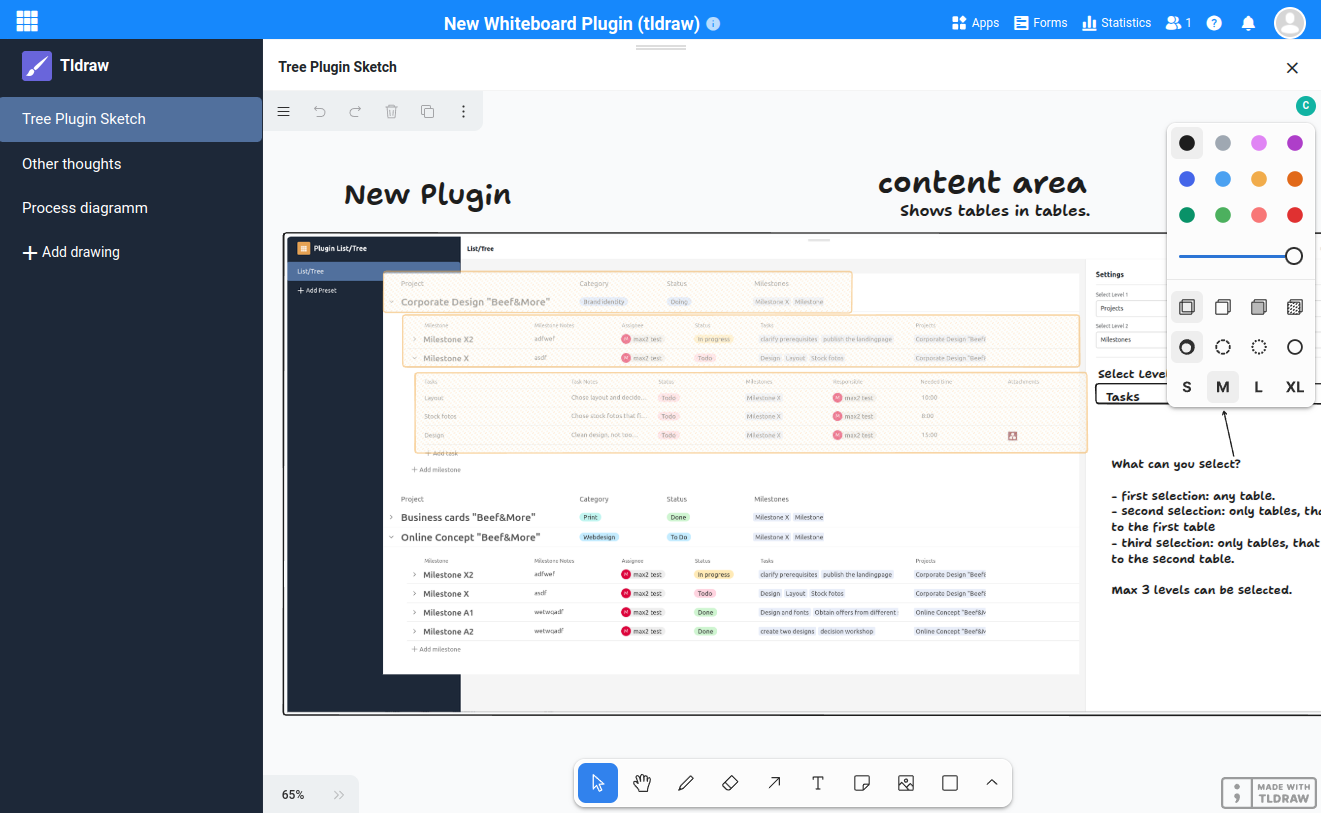
Task: Pick the Rectangle shape tool
Action: click(x=950, y=783)
